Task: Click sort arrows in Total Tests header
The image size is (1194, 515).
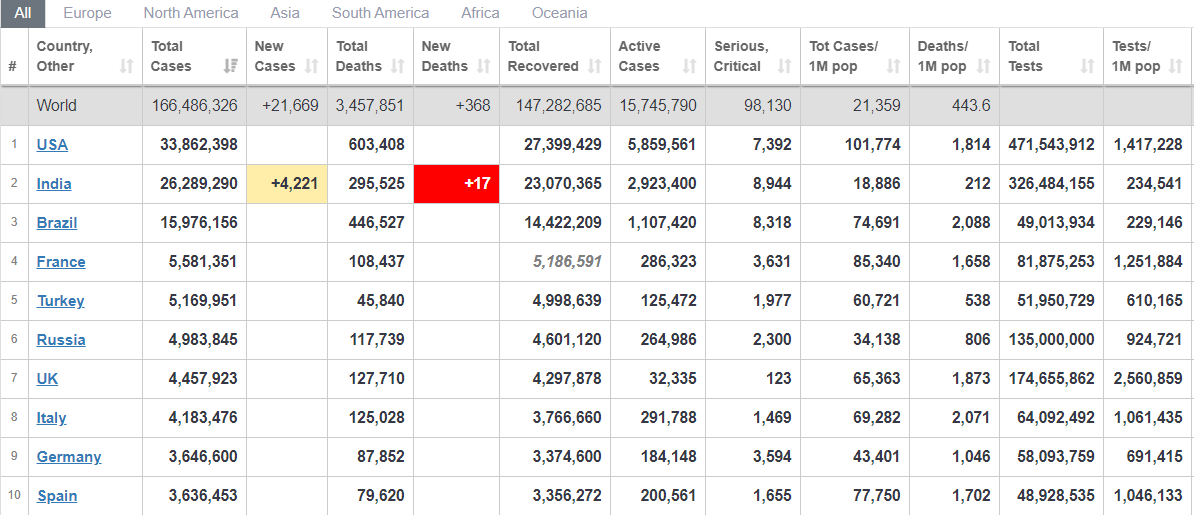Action: click(x=1087, y=66)
